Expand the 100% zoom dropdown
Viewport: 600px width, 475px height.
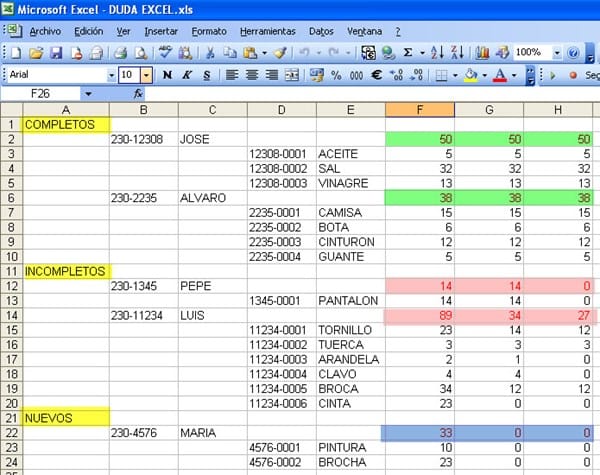557,52
